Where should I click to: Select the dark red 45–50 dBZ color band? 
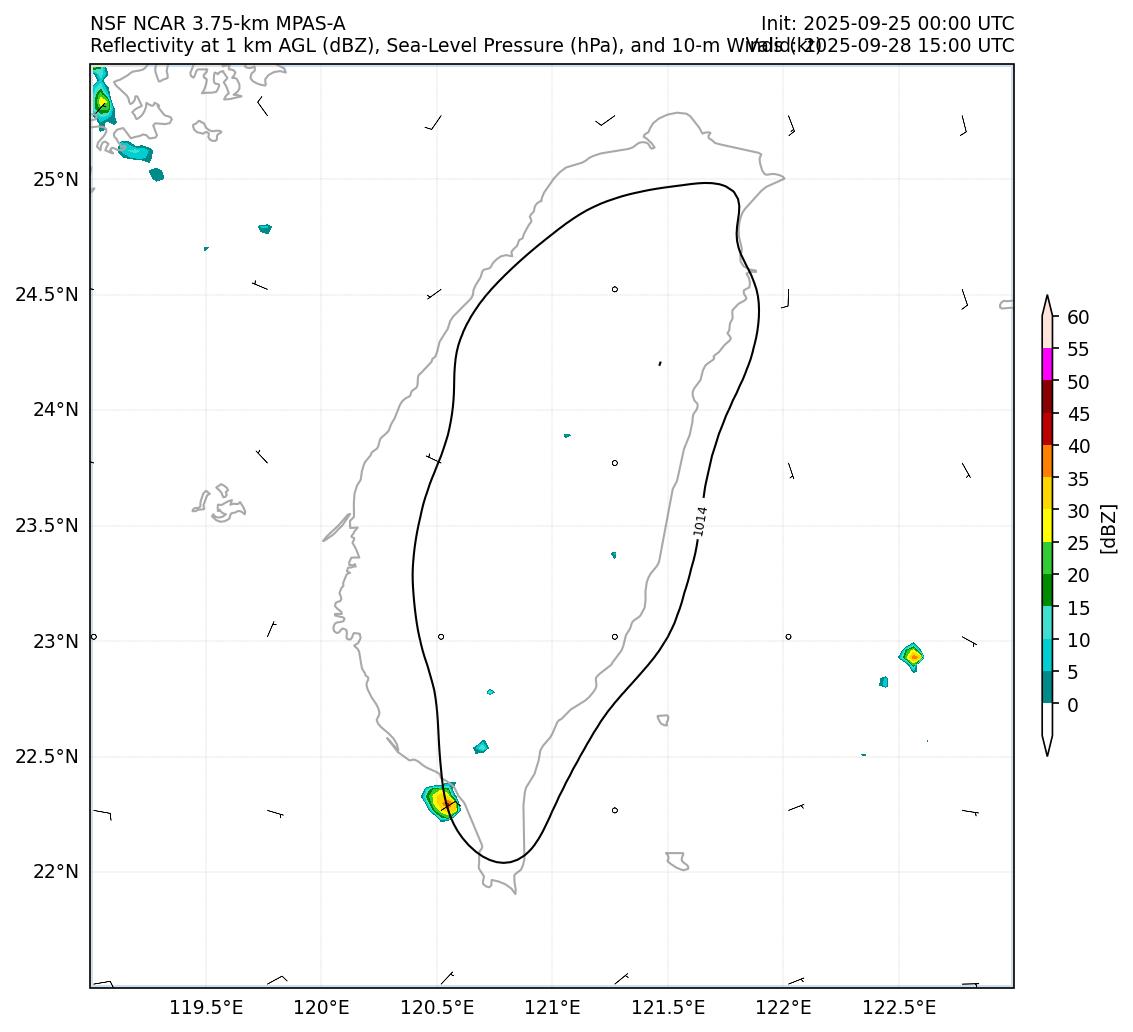click(1047, 397)
